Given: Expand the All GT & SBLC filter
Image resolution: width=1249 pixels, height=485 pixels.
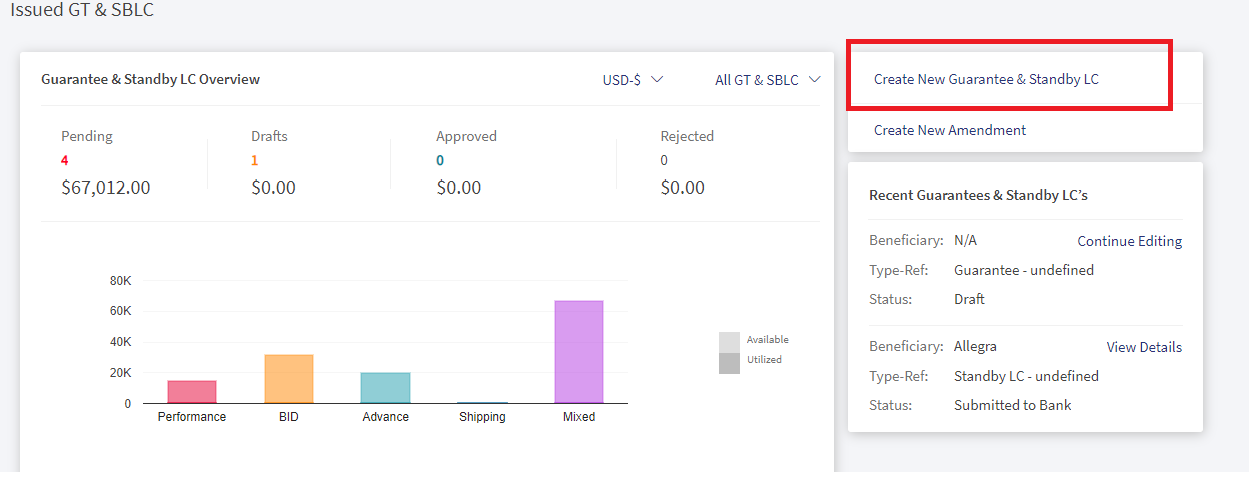Looking at the screenshot, I should pyautogui.click(x=768, y=80).
